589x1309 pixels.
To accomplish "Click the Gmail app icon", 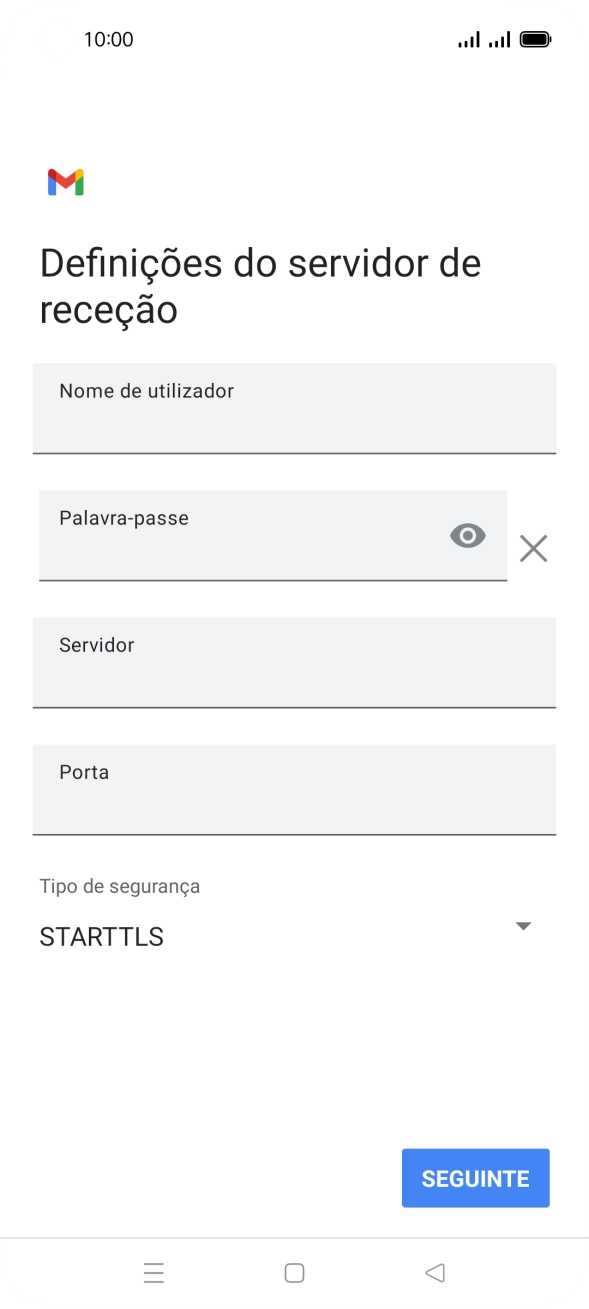I will 64,181.
